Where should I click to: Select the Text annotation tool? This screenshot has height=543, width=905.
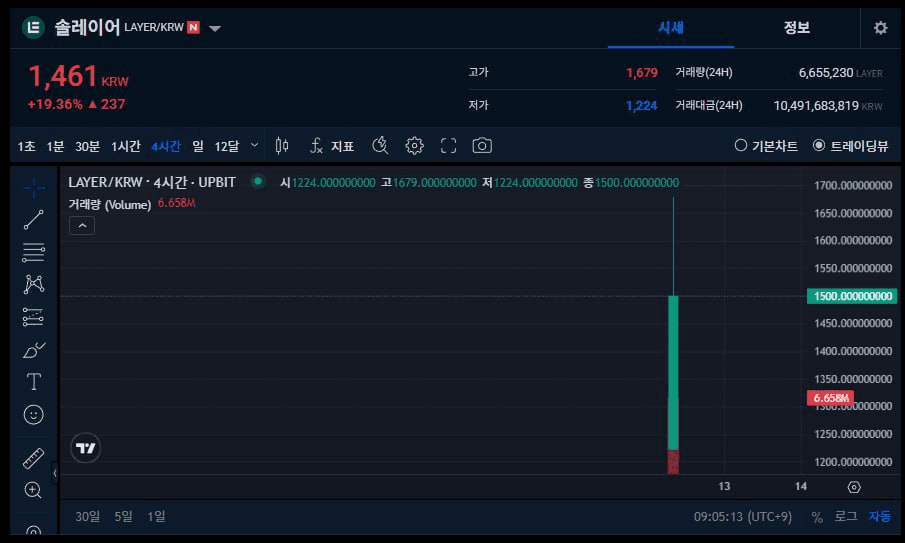coord(33,381)
